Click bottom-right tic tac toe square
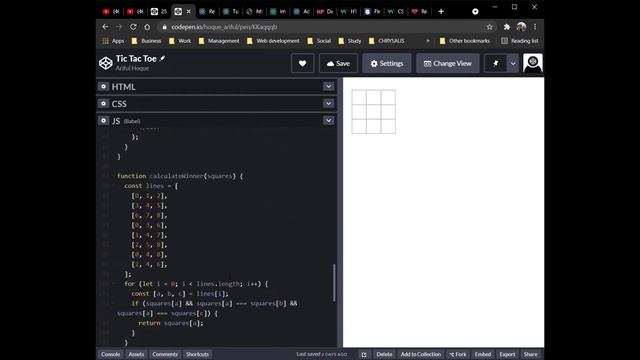Image resolution: width=640 pixels, height=360 pixels. point(388,126)
